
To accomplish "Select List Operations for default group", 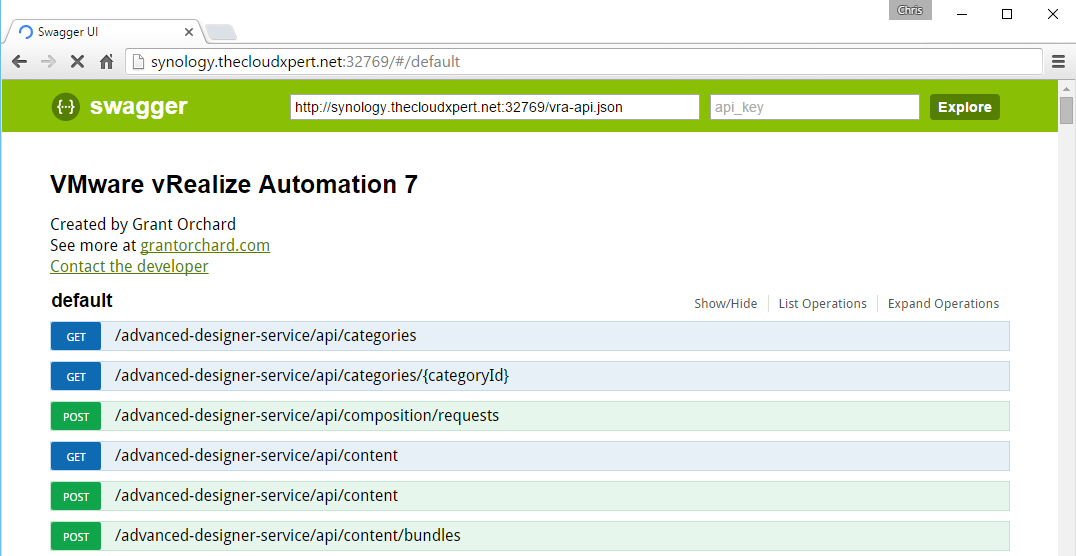I will pos(822,304).
